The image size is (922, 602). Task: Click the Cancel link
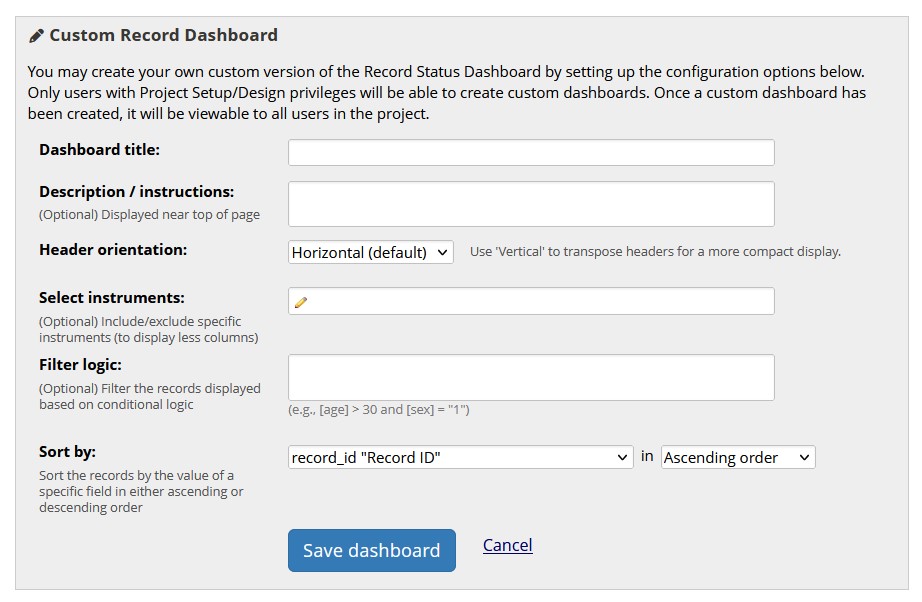[507, 545]
